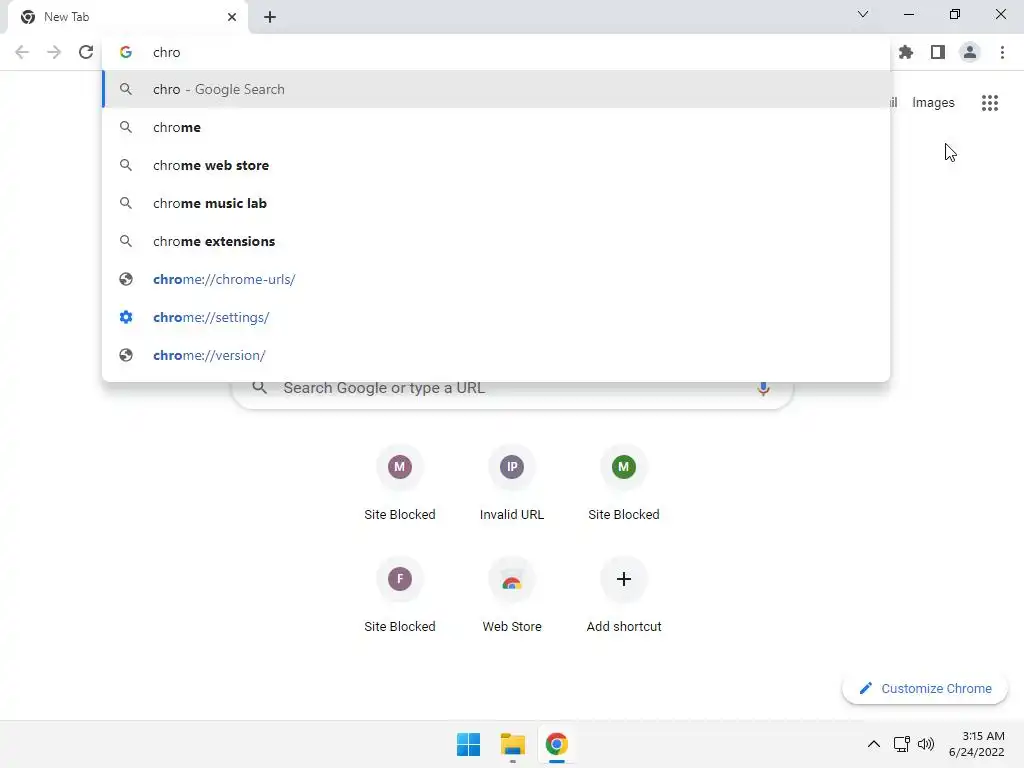Open the chrome://chrome-urls/ suggestion
Viewport: 1024px width, 768px height.
tap(496, 279)
